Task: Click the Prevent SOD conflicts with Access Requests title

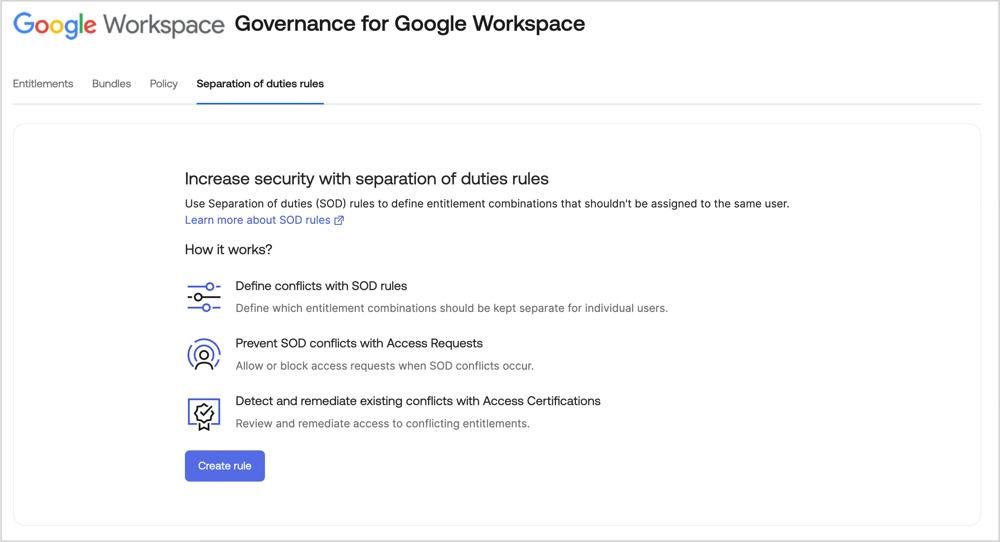Action: [359, 343]
